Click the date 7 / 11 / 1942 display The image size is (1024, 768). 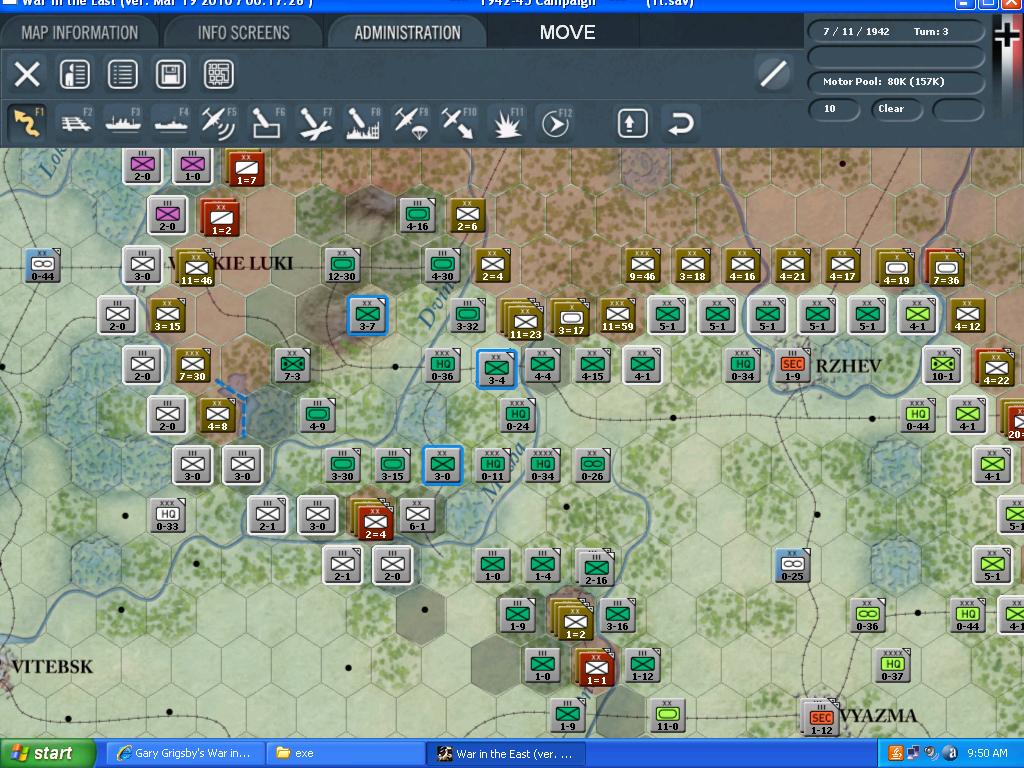click(x=856, y=31)
